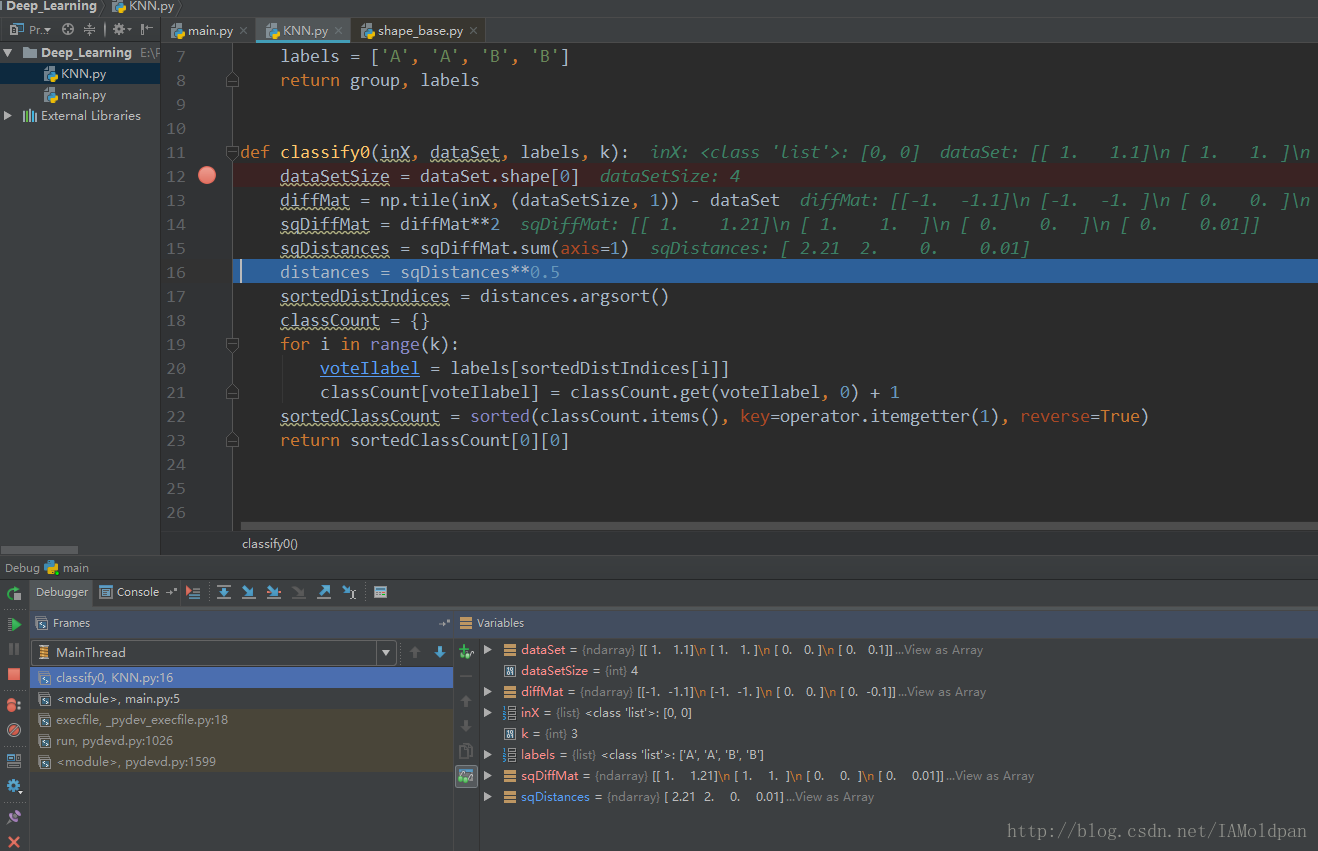Collapse the for loop fold marker on line 19
Viewport: 1318px width, 851px height.
click(x=233, y=344)
